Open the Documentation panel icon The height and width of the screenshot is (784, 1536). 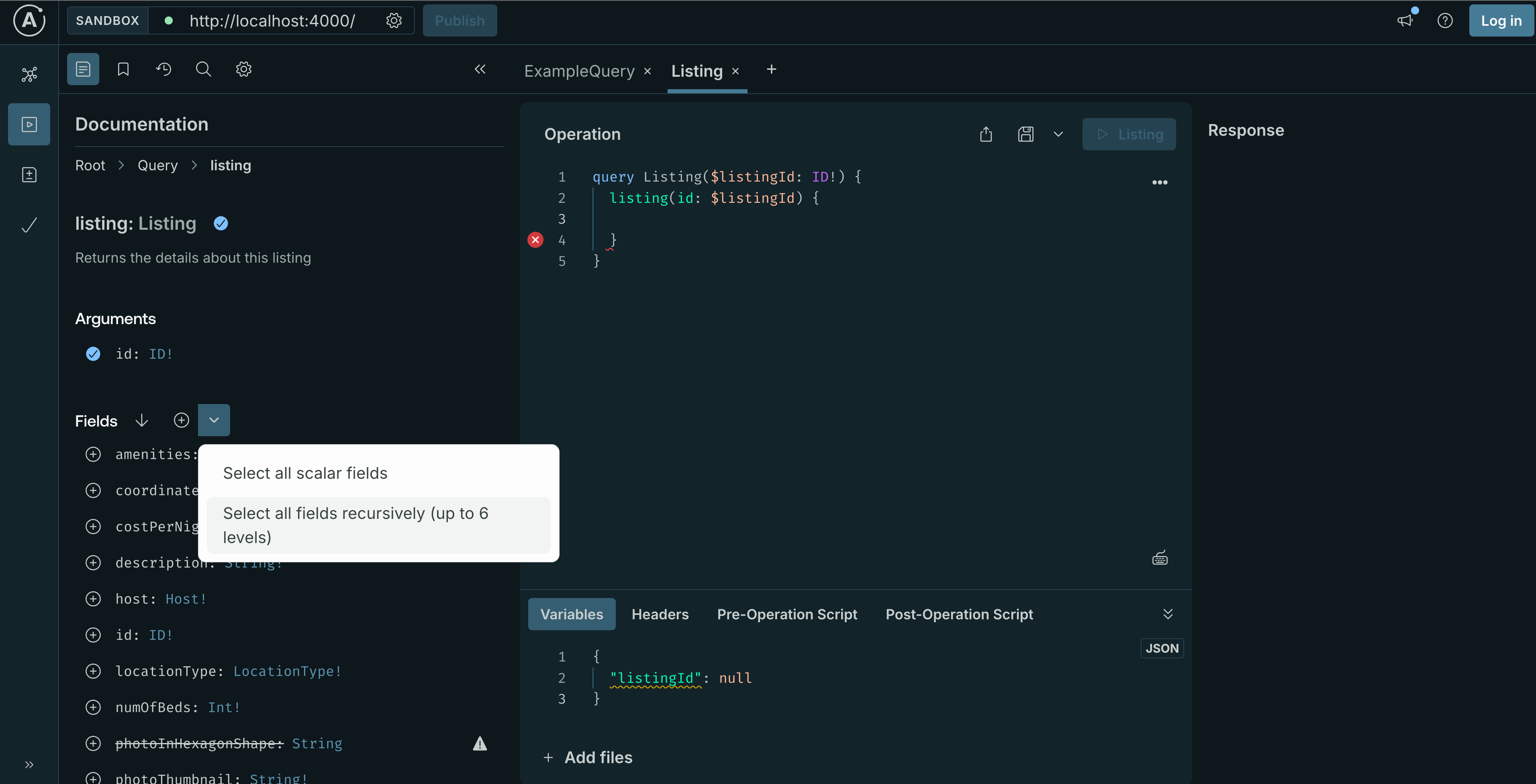83,69
